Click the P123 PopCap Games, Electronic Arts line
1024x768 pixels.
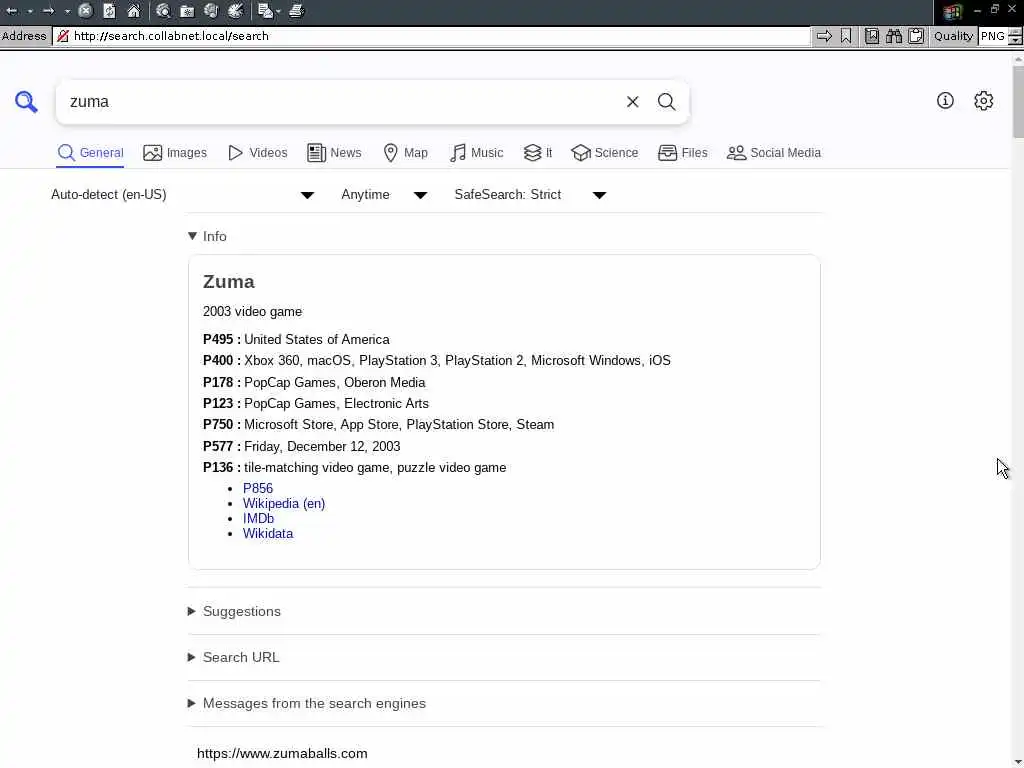click(316, 404)
